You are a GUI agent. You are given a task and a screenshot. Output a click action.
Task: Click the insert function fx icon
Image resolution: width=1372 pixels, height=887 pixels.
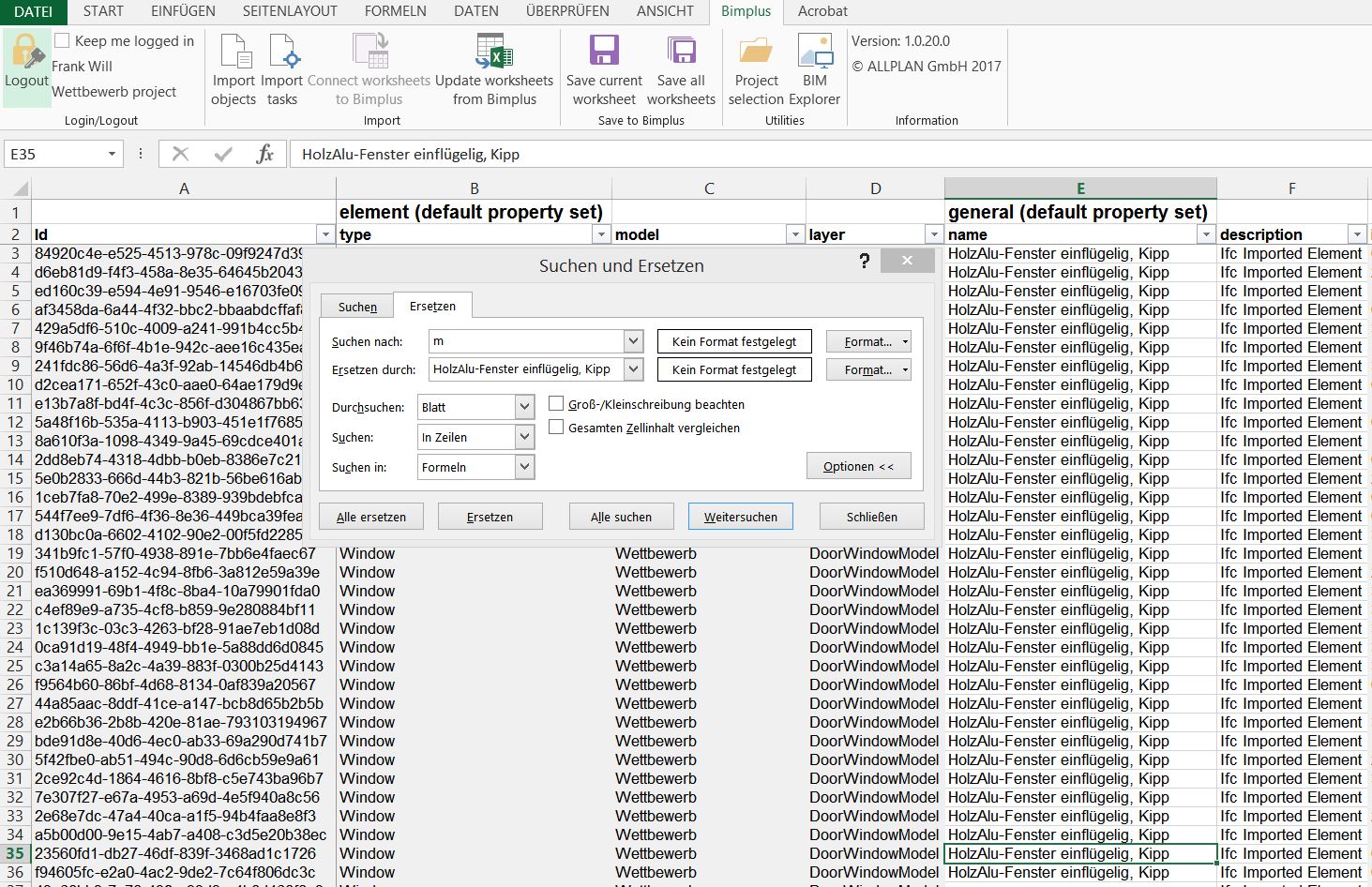click(264, 154)
